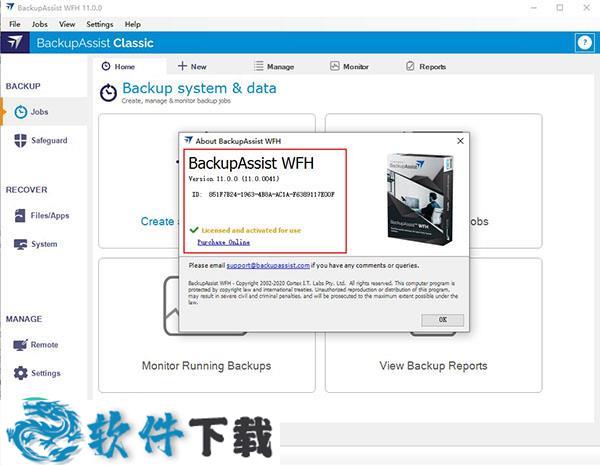Open the View Backup Reports card

coord(434,325)
